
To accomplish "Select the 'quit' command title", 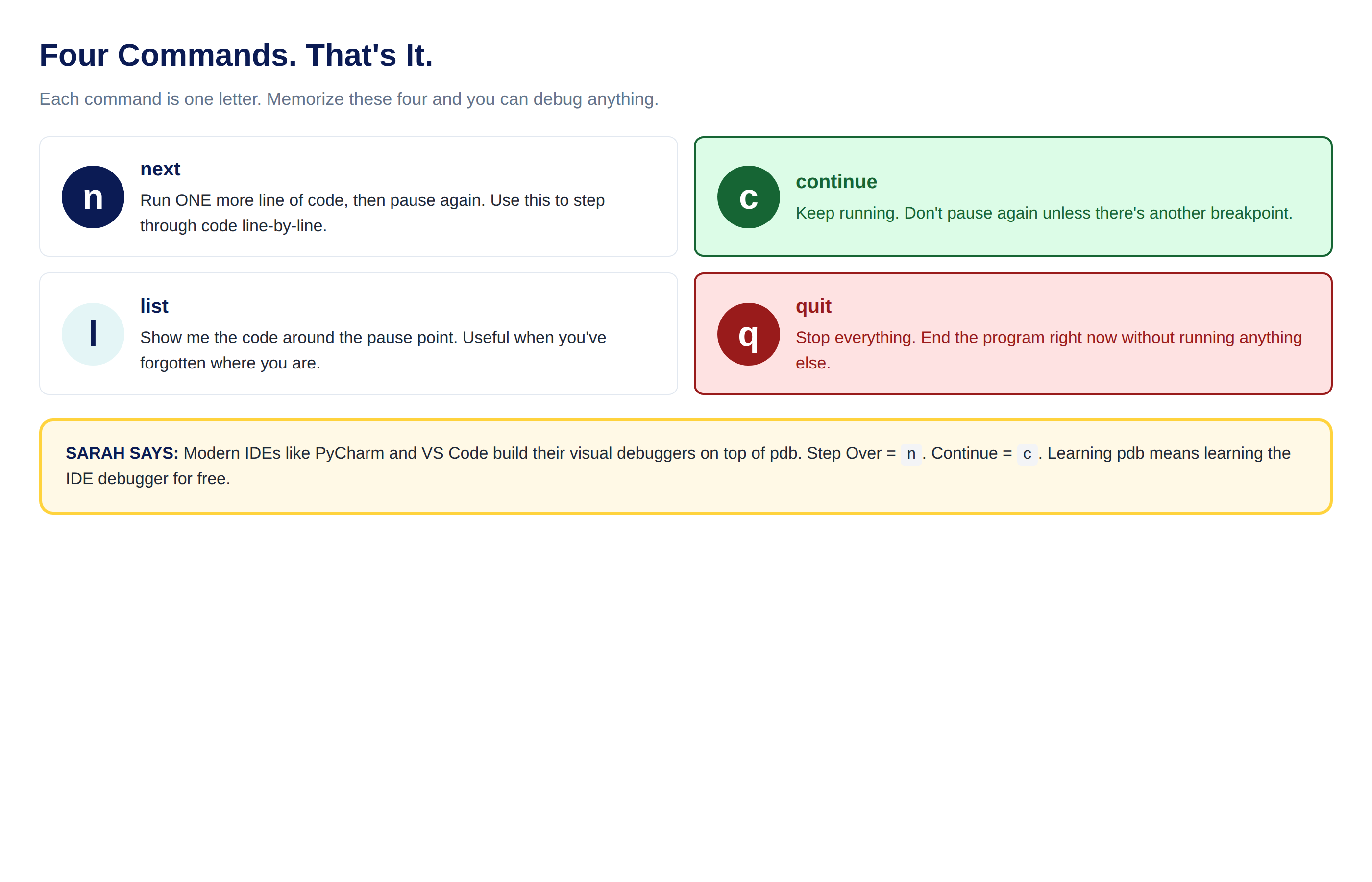I will pyautogui.click(x=813, y=306).
